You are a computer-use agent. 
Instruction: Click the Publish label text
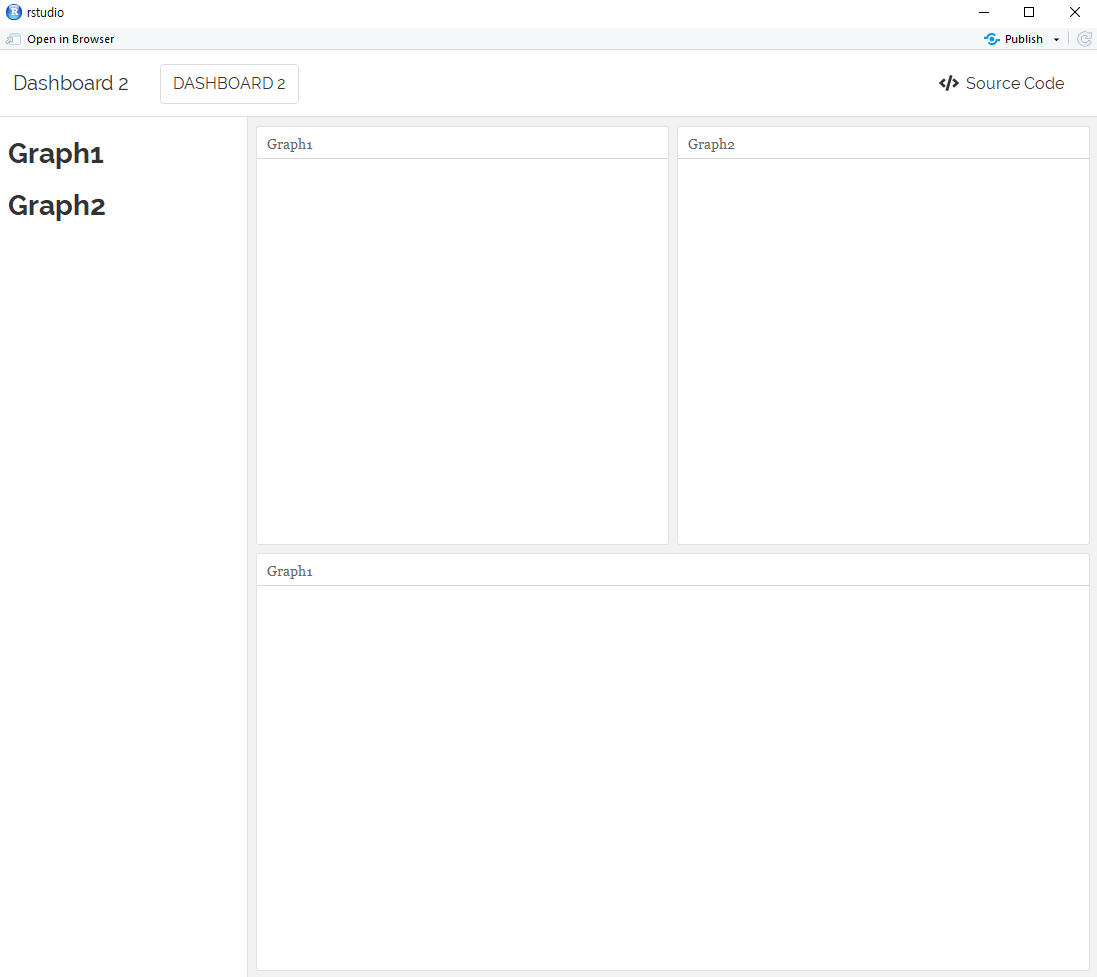[x=1022, y=38]
